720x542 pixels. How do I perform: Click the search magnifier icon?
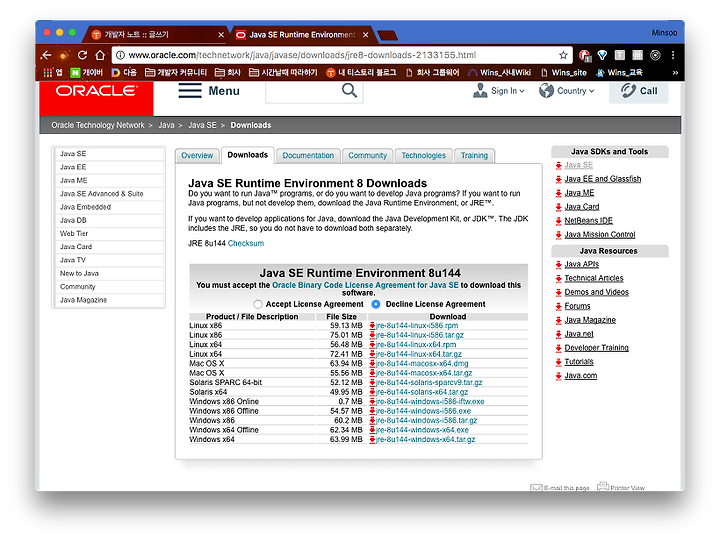click(x=349, y=90)
